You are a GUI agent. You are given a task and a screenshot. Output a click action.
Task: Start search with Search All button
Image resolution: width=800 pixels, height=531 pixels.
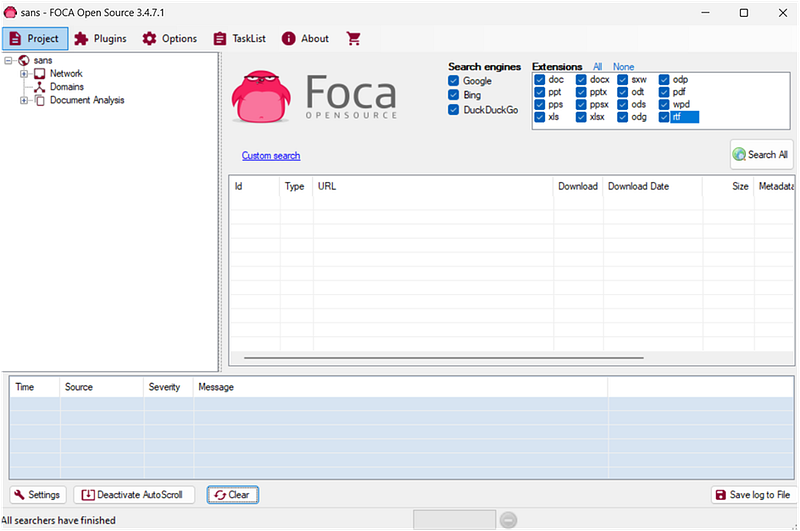coord(761,154)
